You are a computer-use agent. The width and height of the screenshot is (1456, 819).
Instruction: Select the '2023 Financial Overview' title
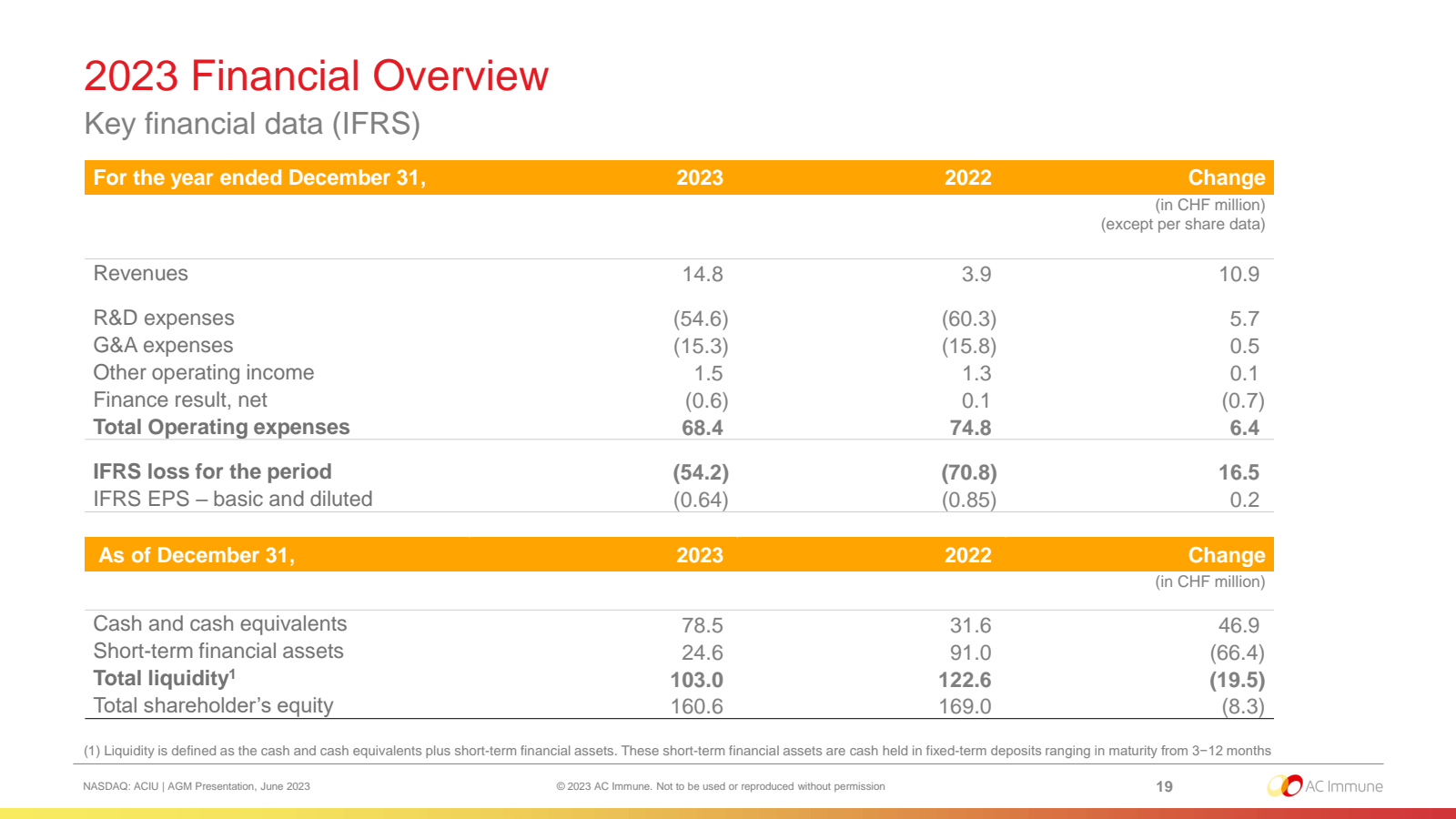[316, 76]
